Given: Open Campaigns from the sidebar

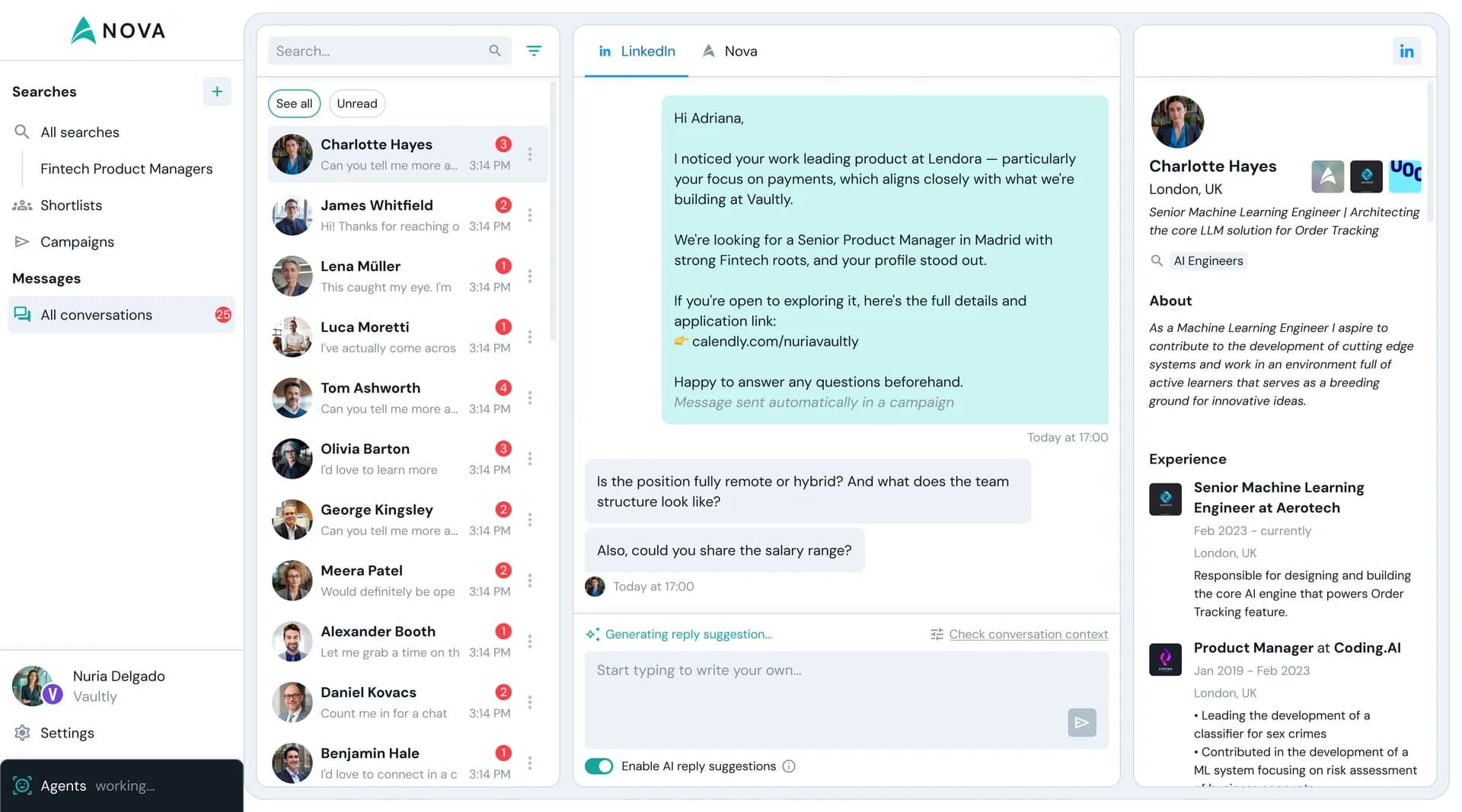Looking at the screenshot, I should pyautogui.click(x=76, y=241).
